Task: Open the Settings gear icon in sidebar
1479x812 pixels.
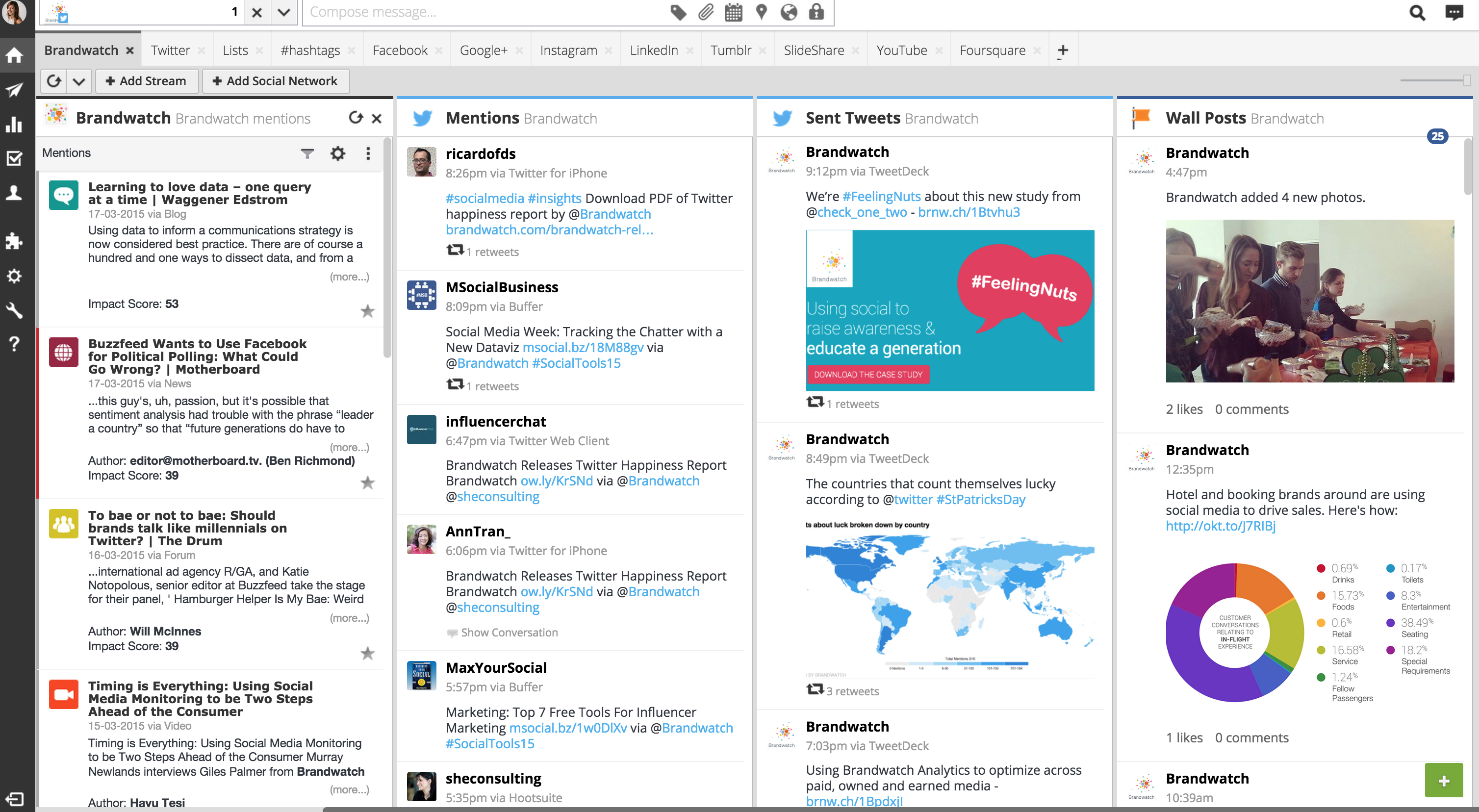Action: tap(14, 276)
